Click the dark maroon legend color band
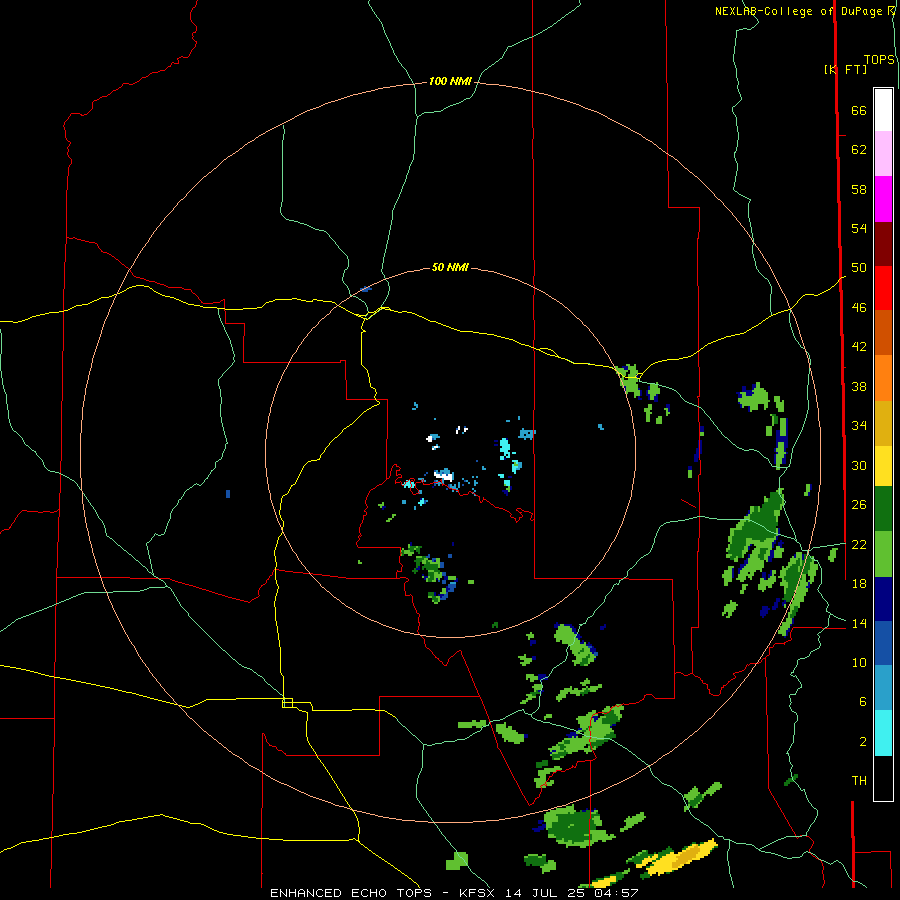This screenshot has width=900, height=900. pyautogui.click(x=883, y=244)
